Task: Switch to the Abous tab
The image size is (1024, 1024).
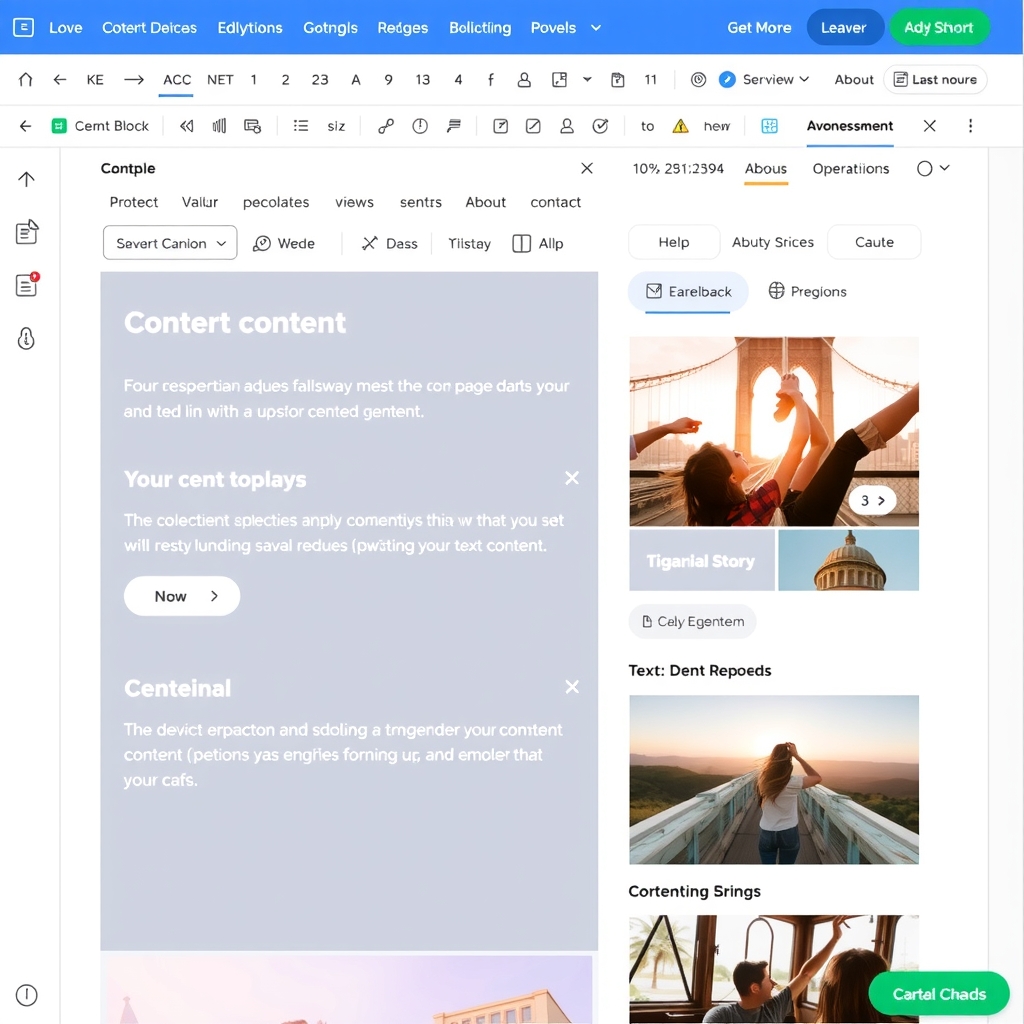Action: [765, 169]
